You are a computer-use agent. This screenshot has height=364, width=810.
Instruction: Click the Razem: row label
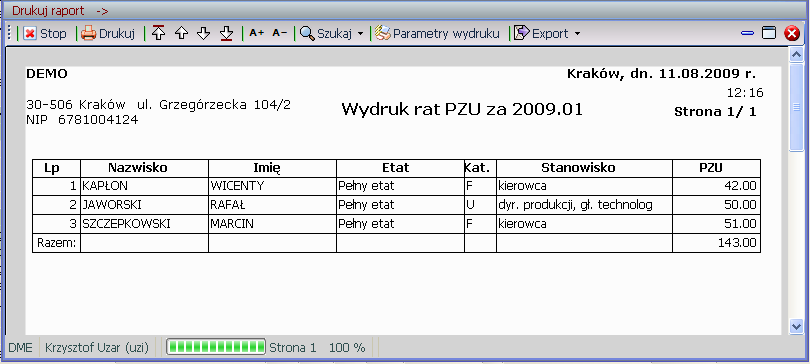pos(56,243)
